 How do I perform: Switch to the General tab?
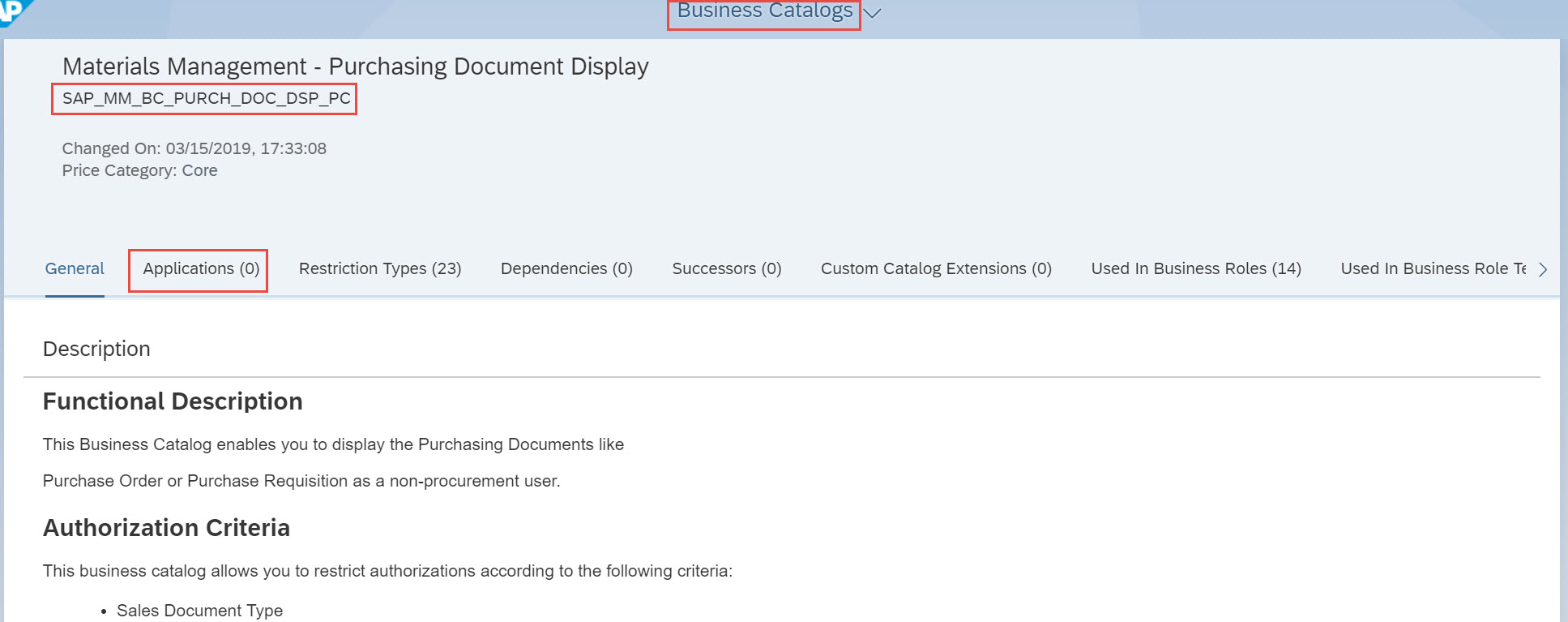click(75, 268)
